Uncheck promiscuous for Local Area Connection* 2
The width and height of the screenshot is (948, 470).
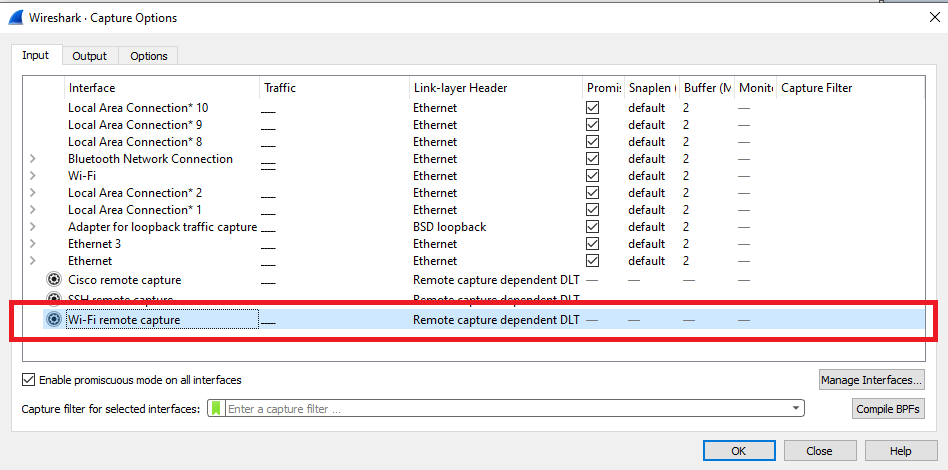pos(592,192)
